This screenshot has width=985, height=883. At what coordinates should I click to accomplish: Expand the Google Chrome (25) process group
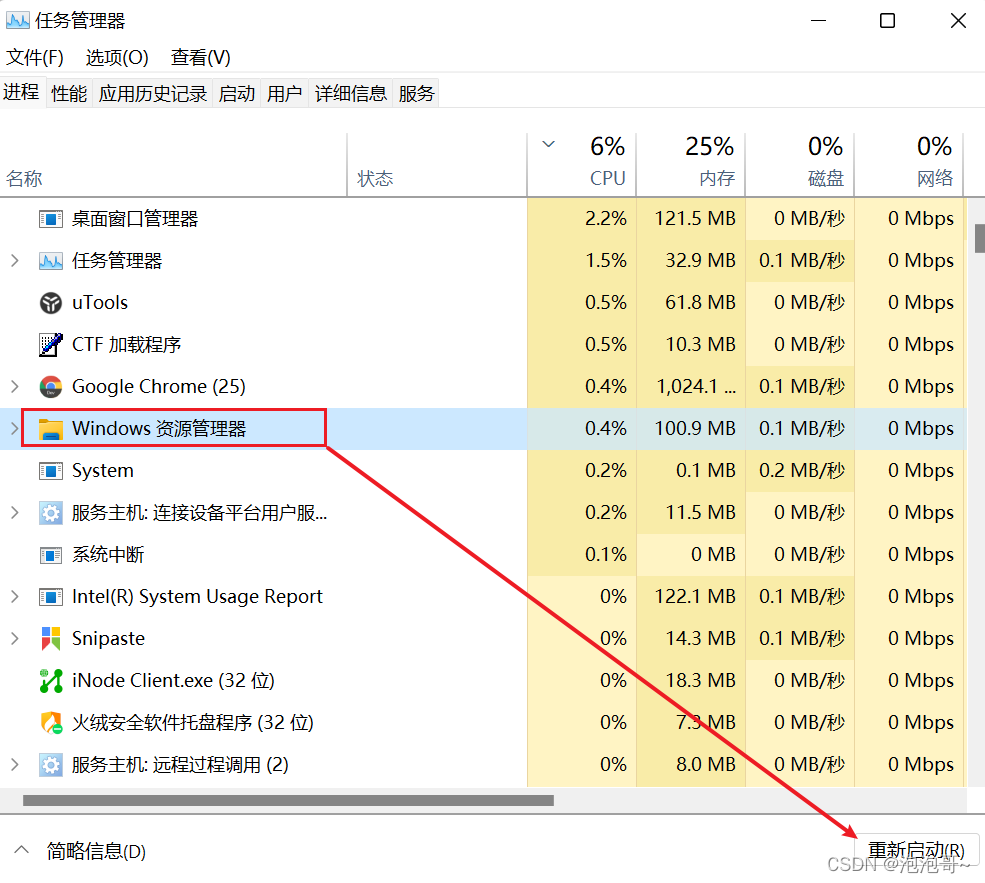click(14, 387)
